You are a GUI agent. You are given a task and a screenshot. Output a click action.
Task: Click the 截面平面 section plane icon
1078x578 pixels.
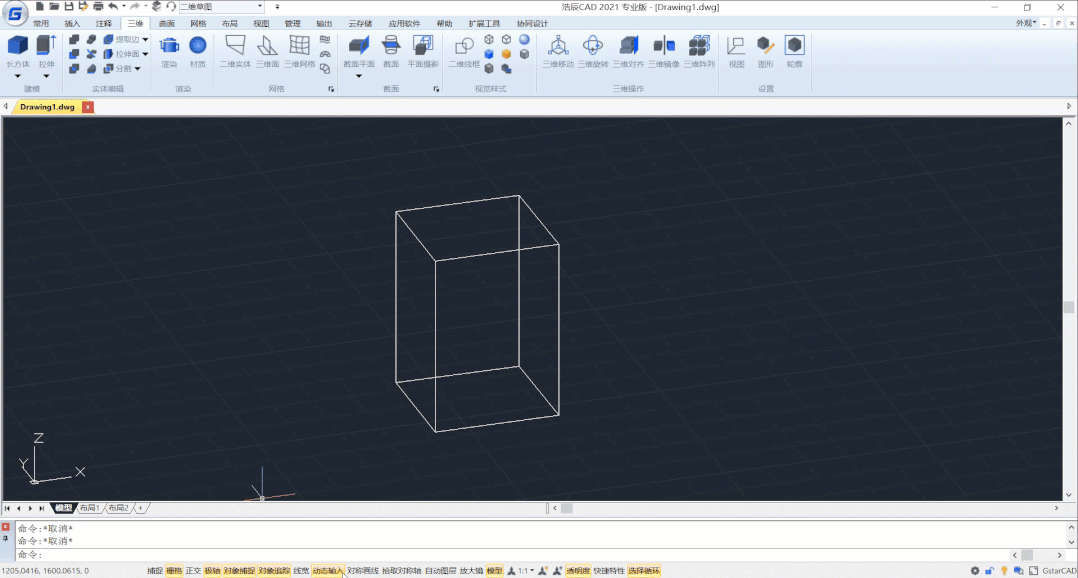point(358,46)
